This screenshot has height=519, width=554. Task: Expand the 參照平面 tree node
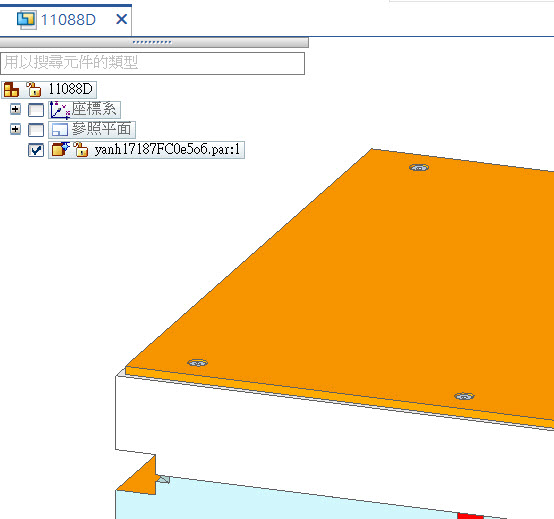[x=15, y=129]
